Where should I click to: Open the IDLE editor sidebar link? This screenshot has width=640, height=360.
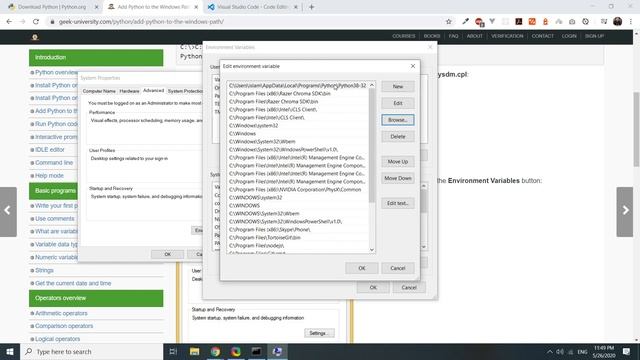(x=50, y=150)
